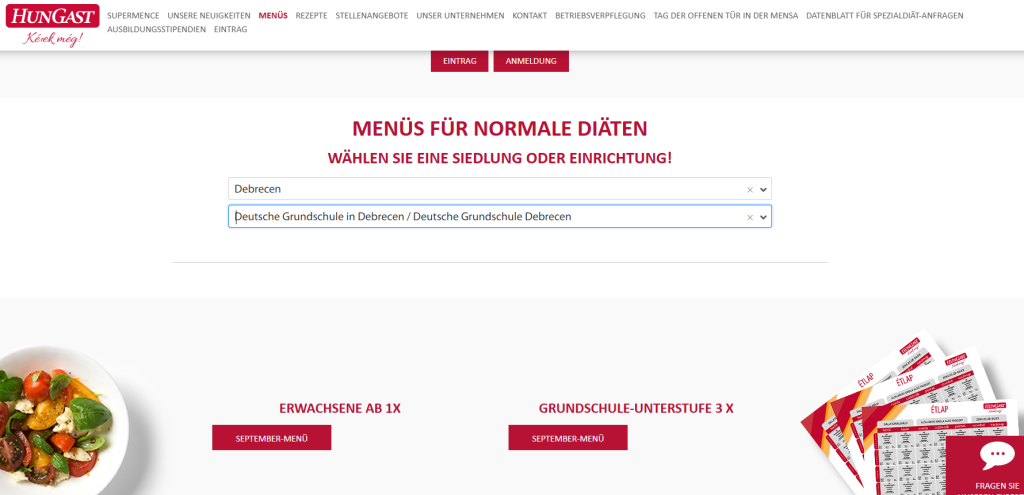This screenshot has width=1024, height=495.
Task: Open September-Menü for Grundschule-Unterstufe 3 X
Action: [x=567, y=438]
